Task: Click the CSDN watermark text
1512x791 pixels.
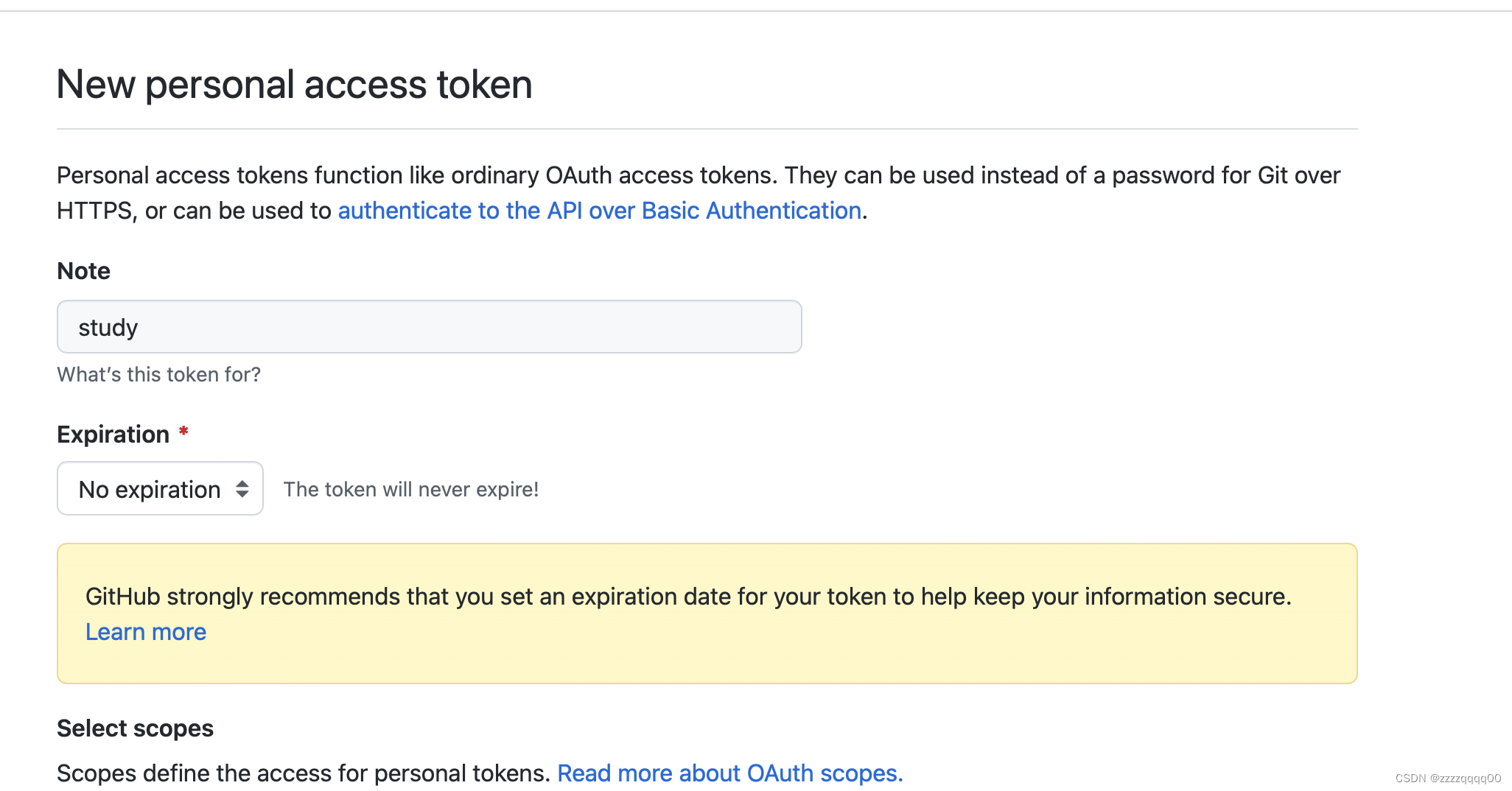Action: (1448, 778)
